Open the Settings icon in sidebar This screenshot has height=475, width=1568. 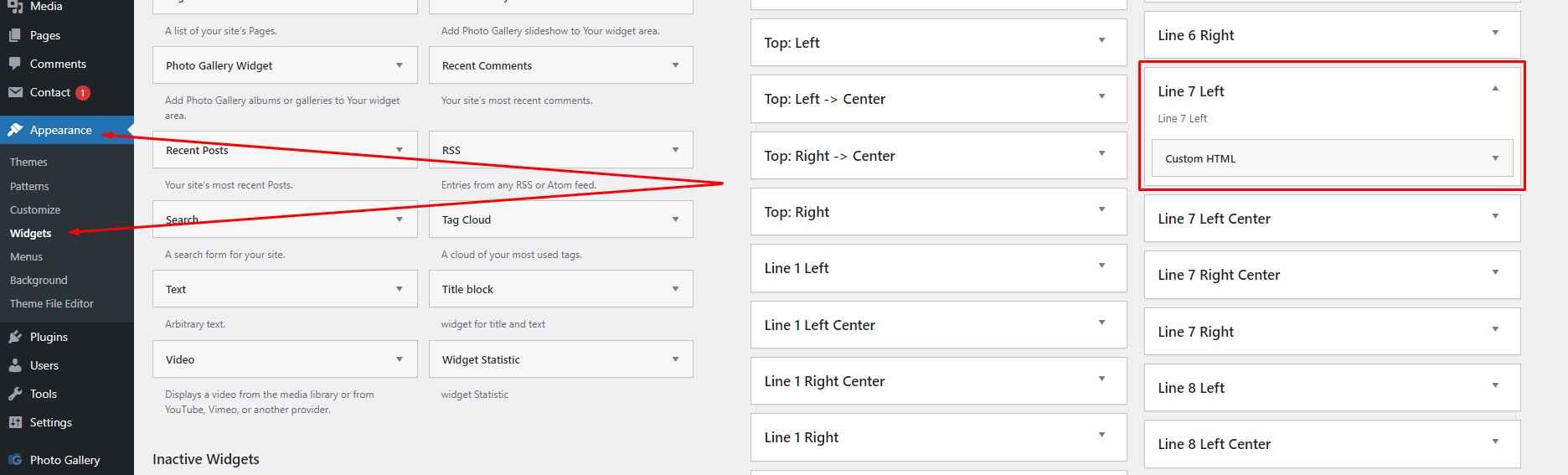[15, 422]
